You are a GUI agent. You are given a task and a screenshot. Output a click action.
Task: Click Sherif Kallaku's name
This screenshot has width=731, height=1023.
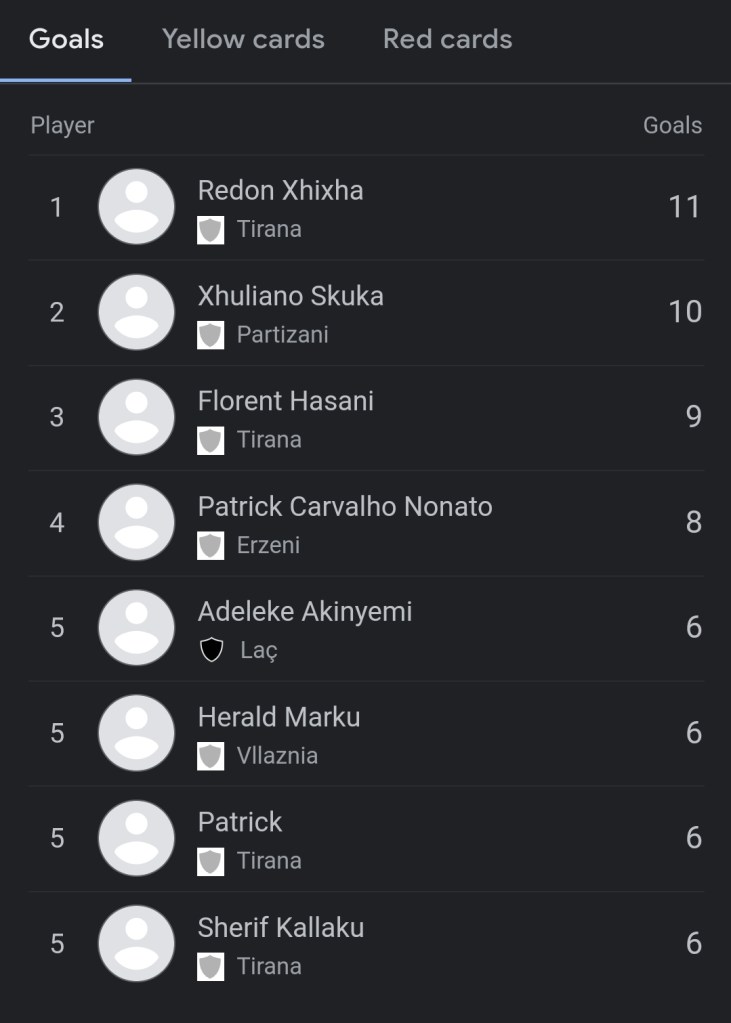coord(280,927)
